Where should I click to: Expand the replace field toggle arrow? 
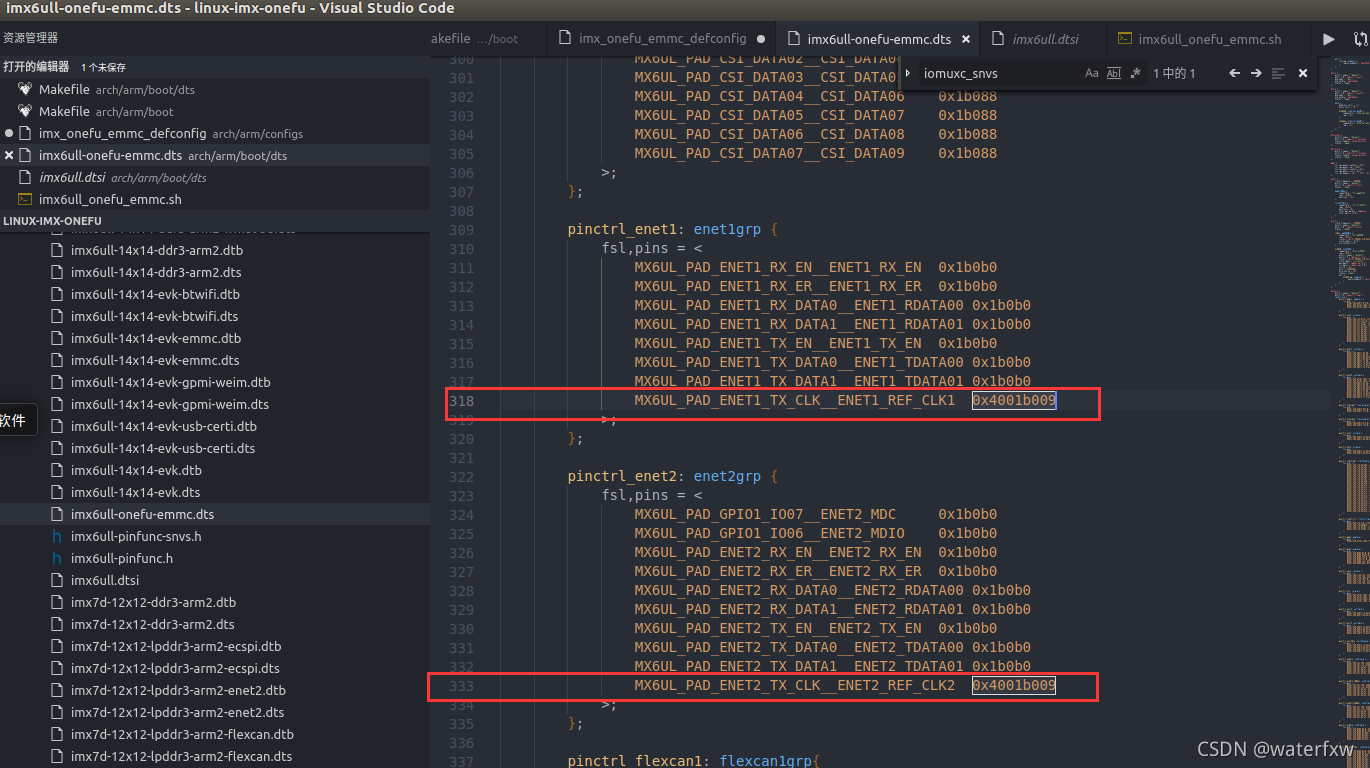click(908, 73)
